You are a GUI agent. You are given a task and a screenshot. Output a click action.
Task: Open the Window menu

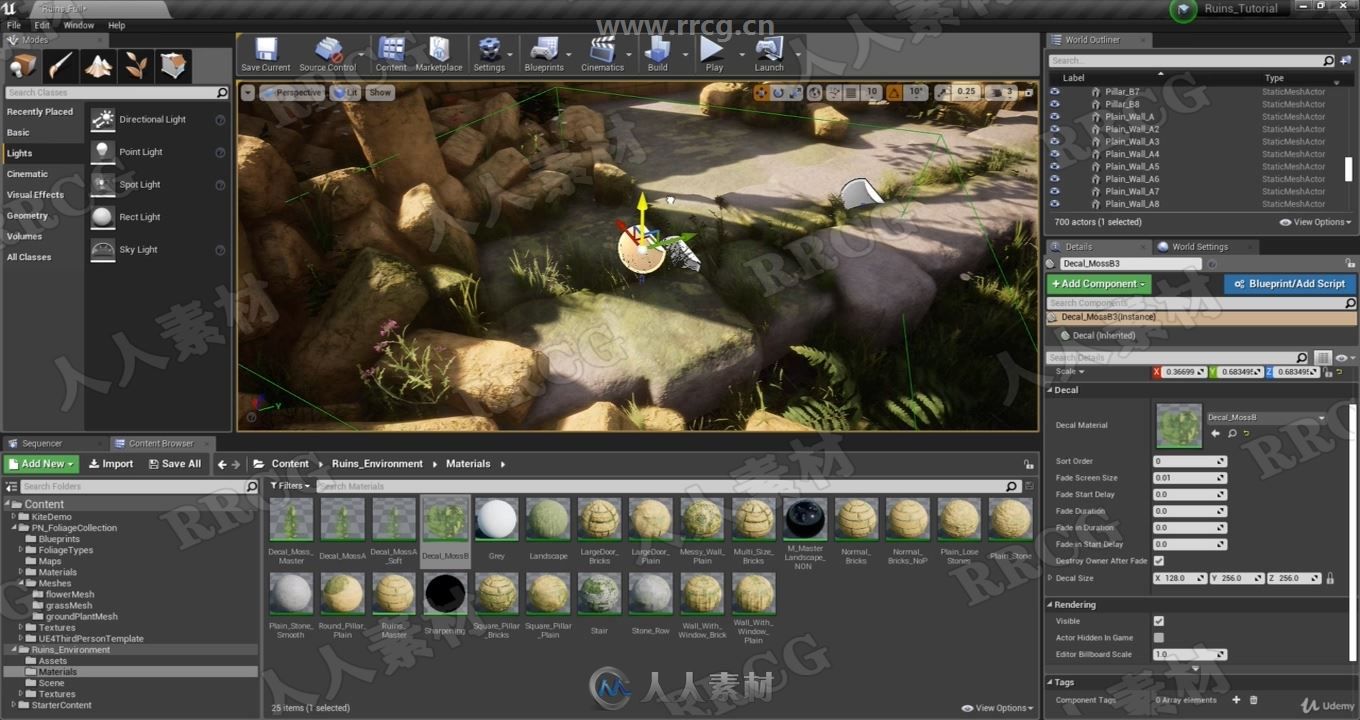click(x=79, y=25)
